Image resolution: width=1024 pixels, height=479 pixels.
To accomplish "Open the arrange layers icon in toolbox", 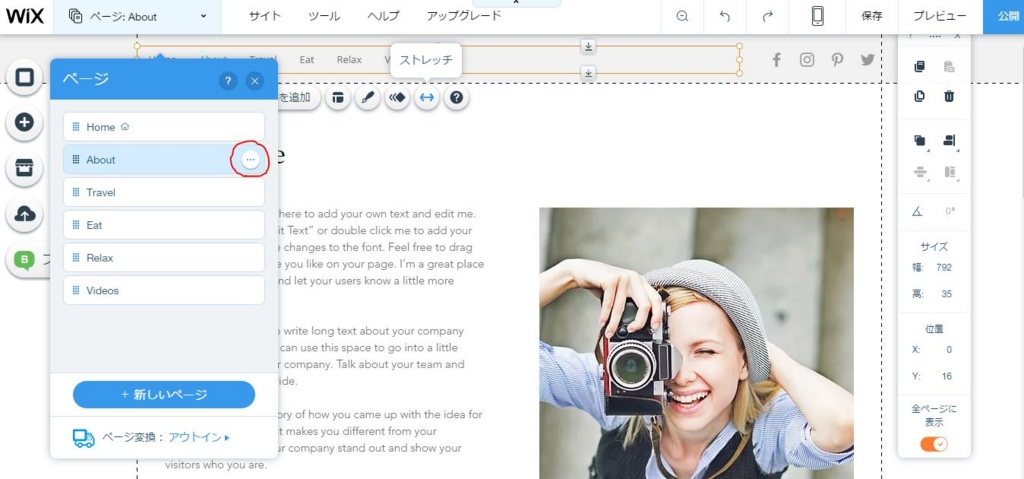I will [x=920, y=140].
